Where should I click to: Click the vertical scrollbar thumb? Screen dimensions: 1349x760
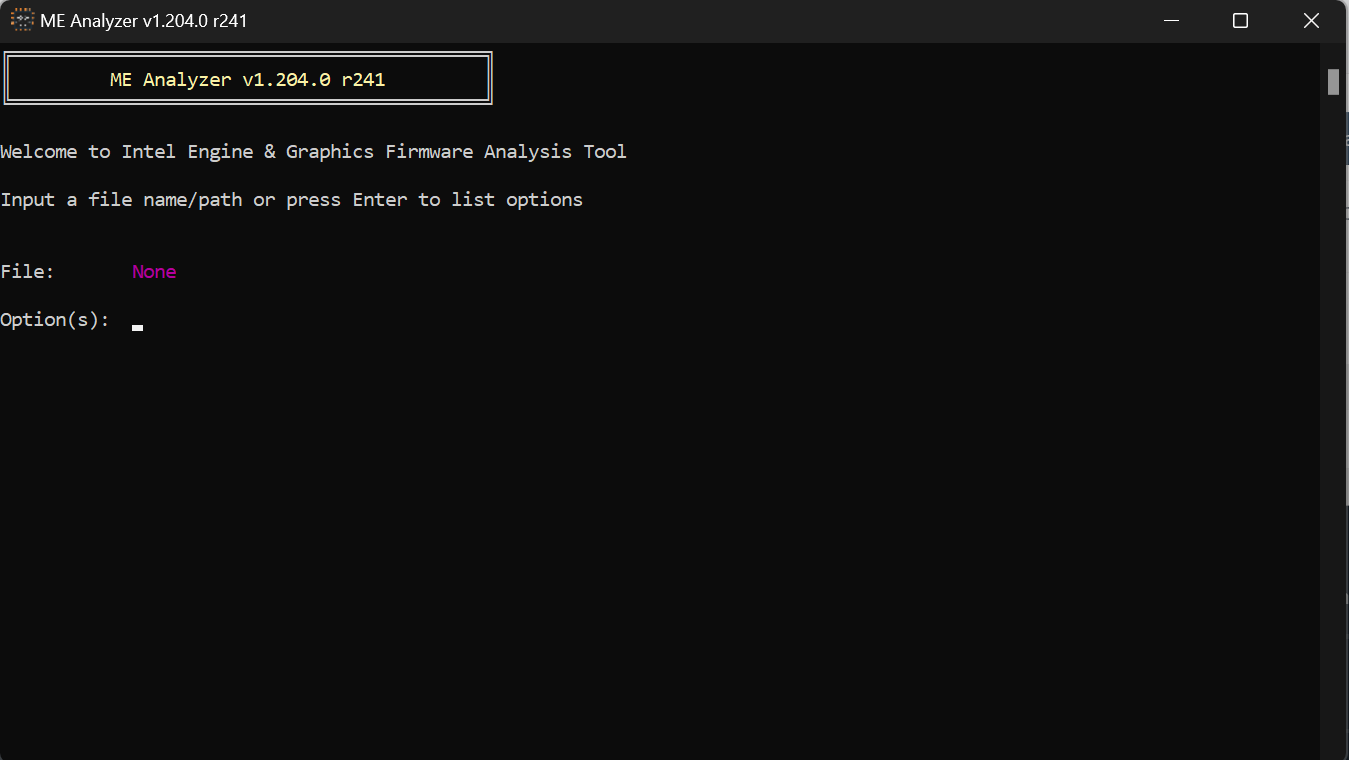[1333, 82]
